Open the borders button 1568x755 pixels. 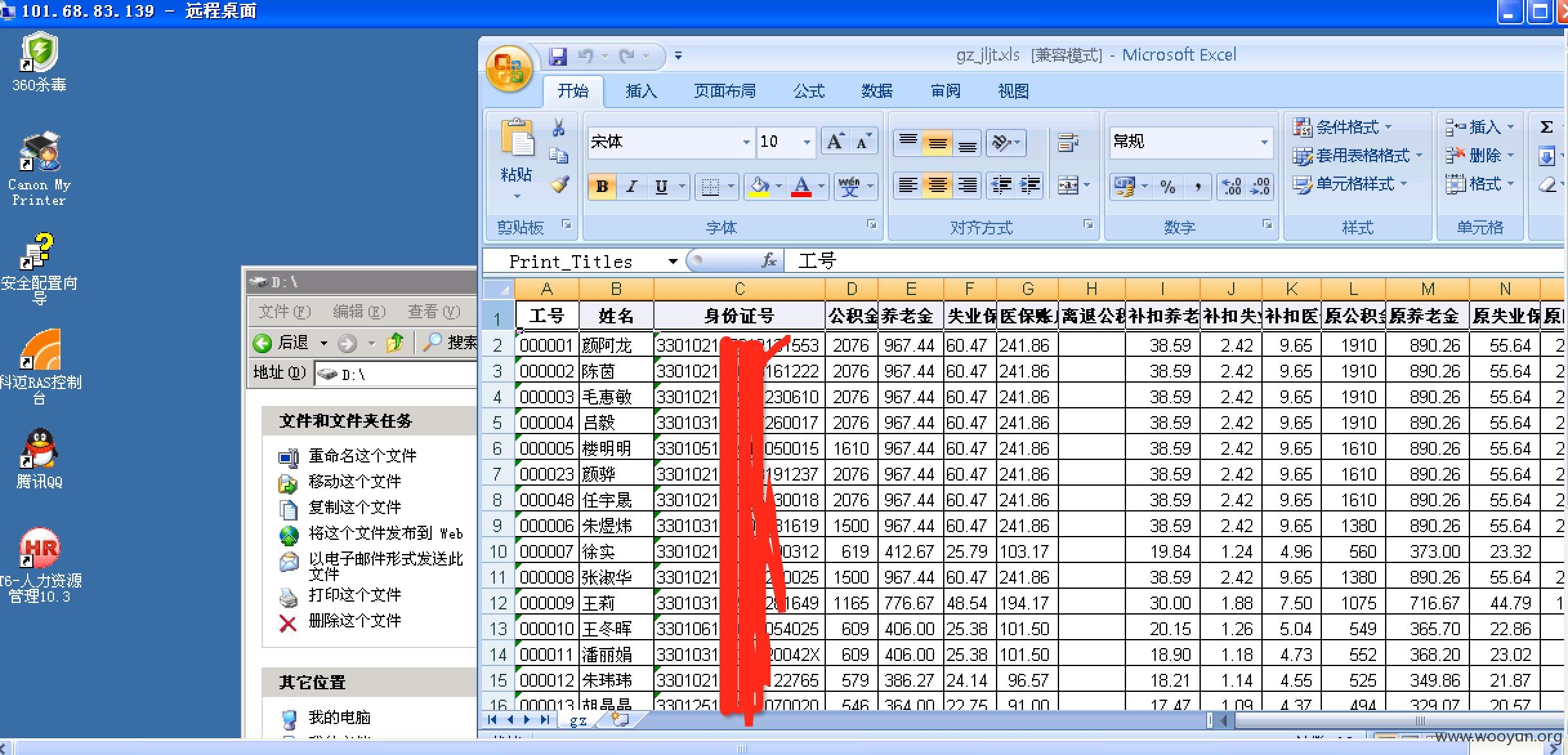(x=710, y=187)
